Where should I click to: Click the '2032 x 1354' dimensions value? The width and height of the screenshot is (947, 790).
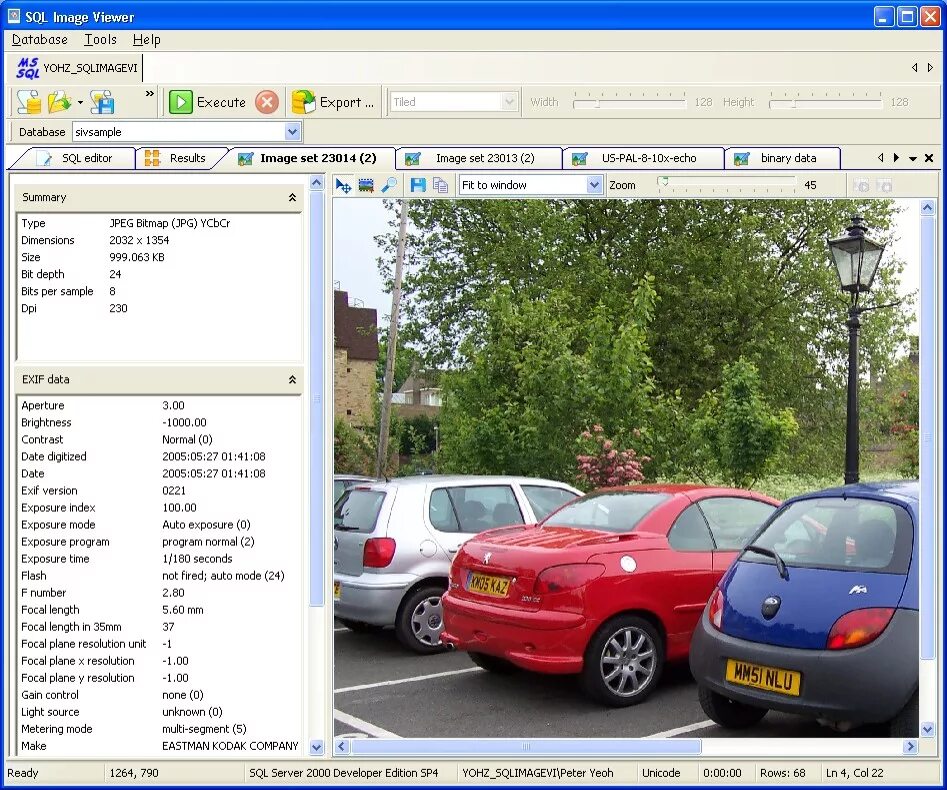(139, 240)
